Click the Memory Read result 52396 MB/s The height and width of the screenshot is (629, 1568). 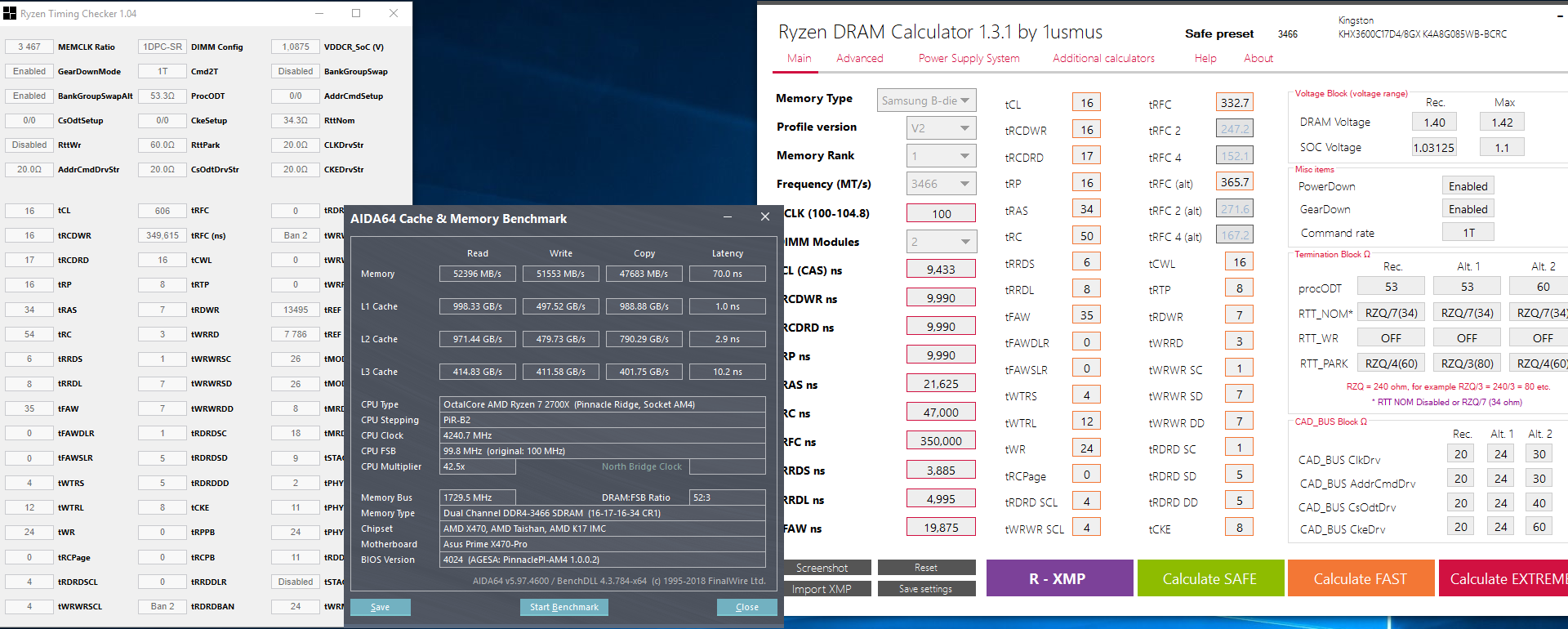(x=478, y=274)
